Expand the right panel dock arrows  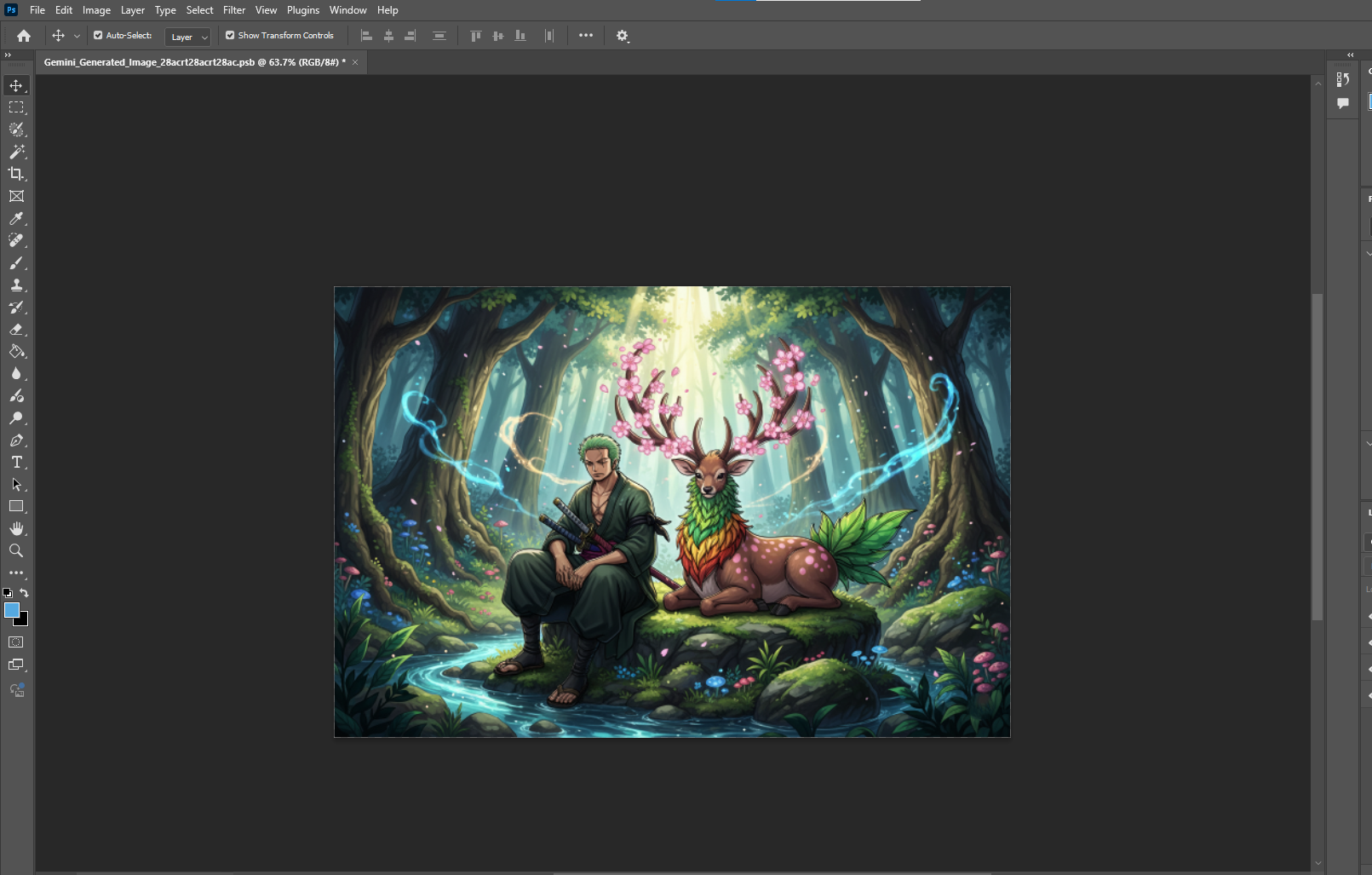(1351, 55)
